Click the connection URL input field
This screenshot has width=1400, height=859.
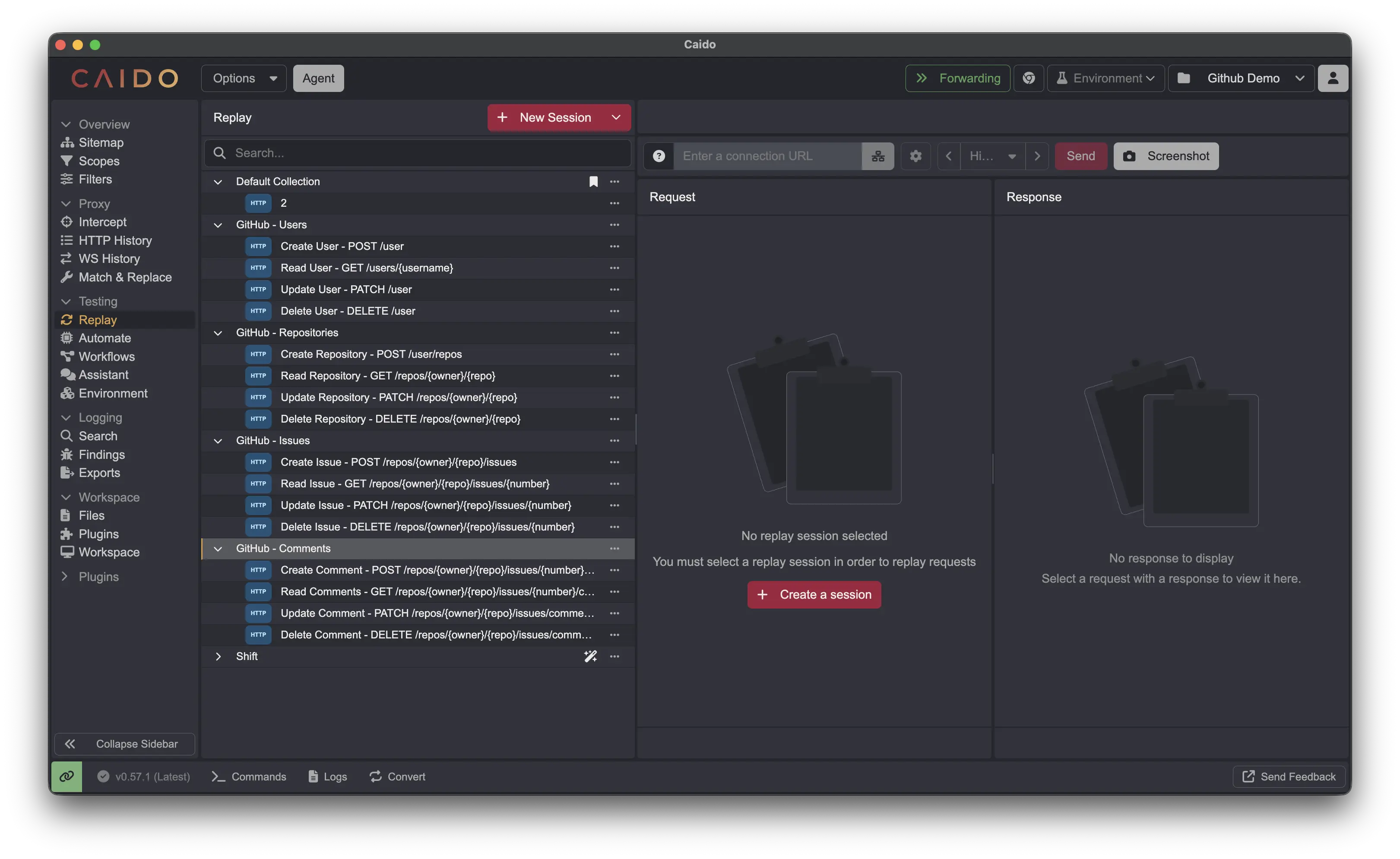(x=767, y=156)
